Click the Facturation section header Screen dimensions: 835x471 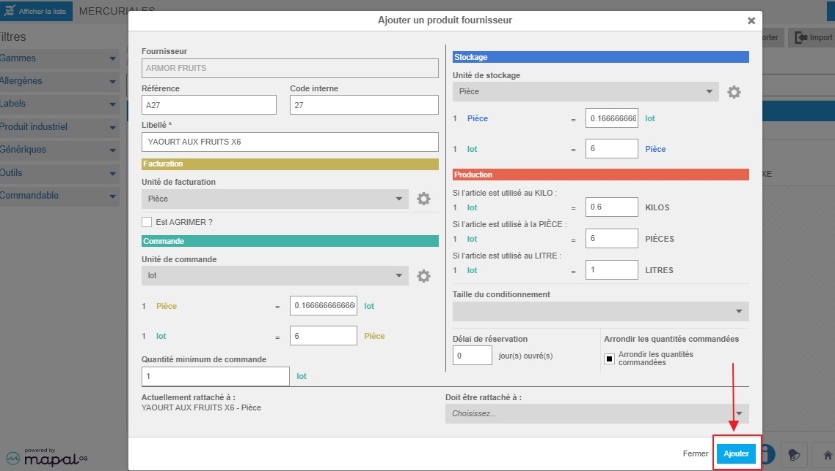tap(290, 164)
